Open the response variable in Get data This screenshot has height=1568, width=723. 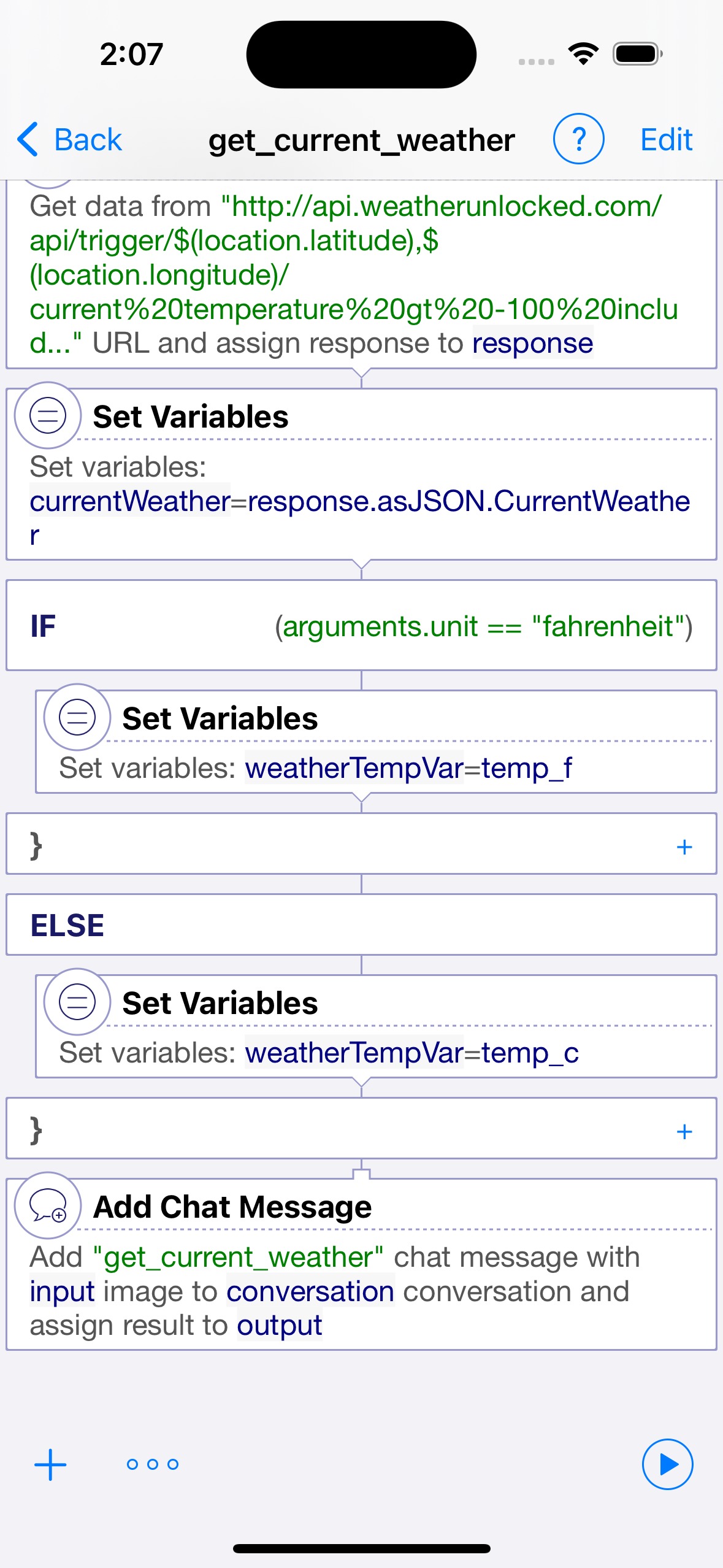[532, 343]
